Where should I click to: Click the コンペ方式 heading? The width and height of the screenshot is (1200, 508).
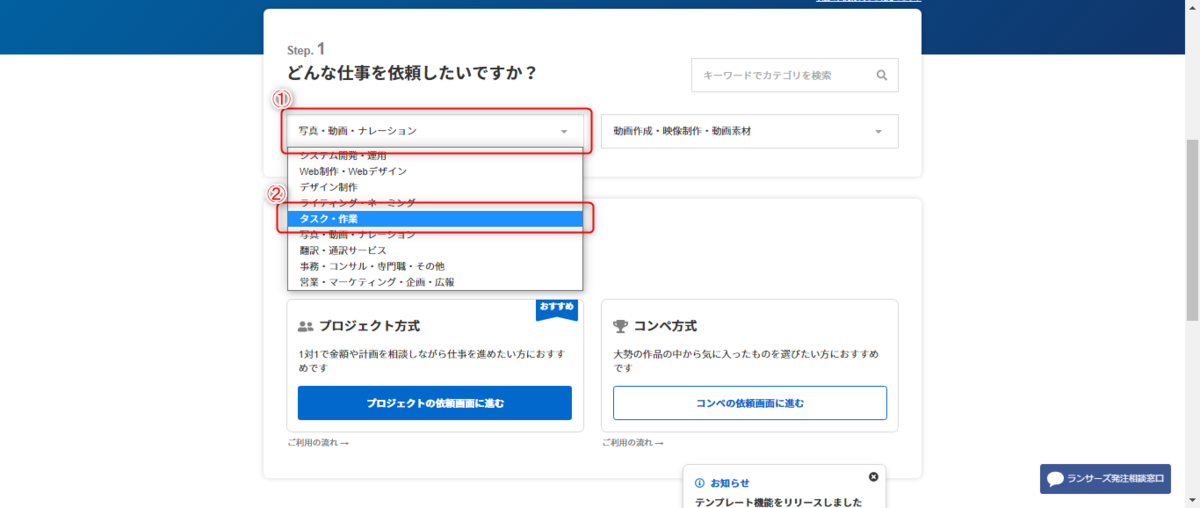665,326
